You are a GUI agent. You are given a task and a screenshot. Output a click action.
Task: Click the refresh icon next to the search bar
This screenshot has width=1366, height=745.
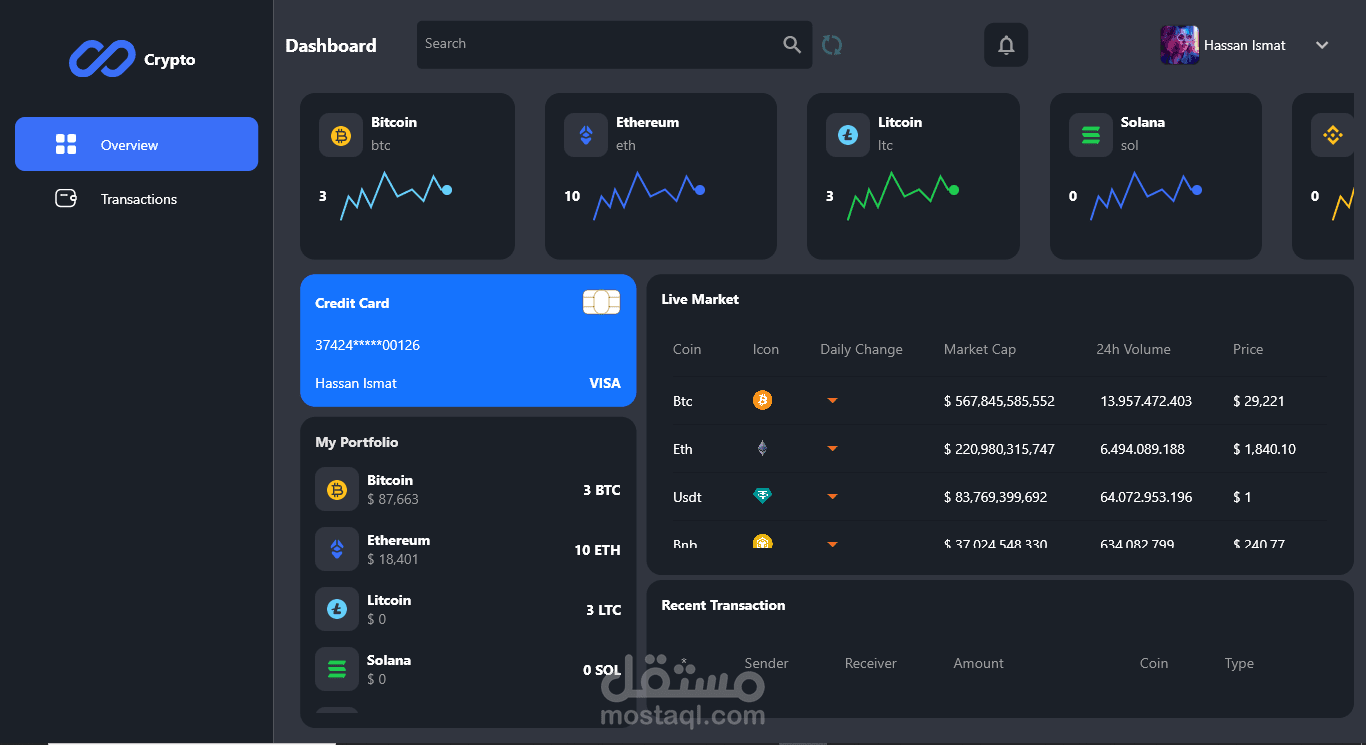coord(832,44)
